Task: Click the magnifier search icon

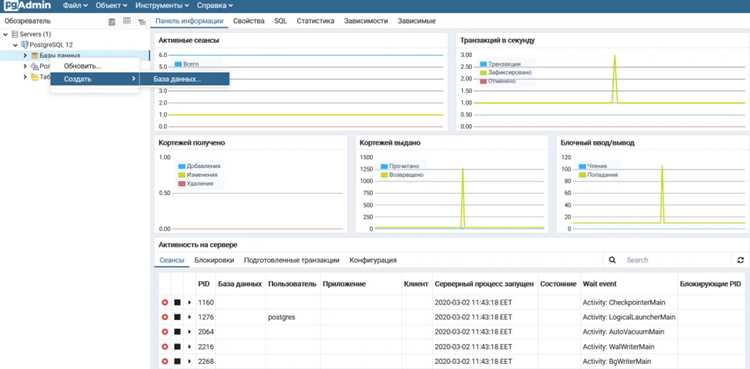Action: (612, 260)
